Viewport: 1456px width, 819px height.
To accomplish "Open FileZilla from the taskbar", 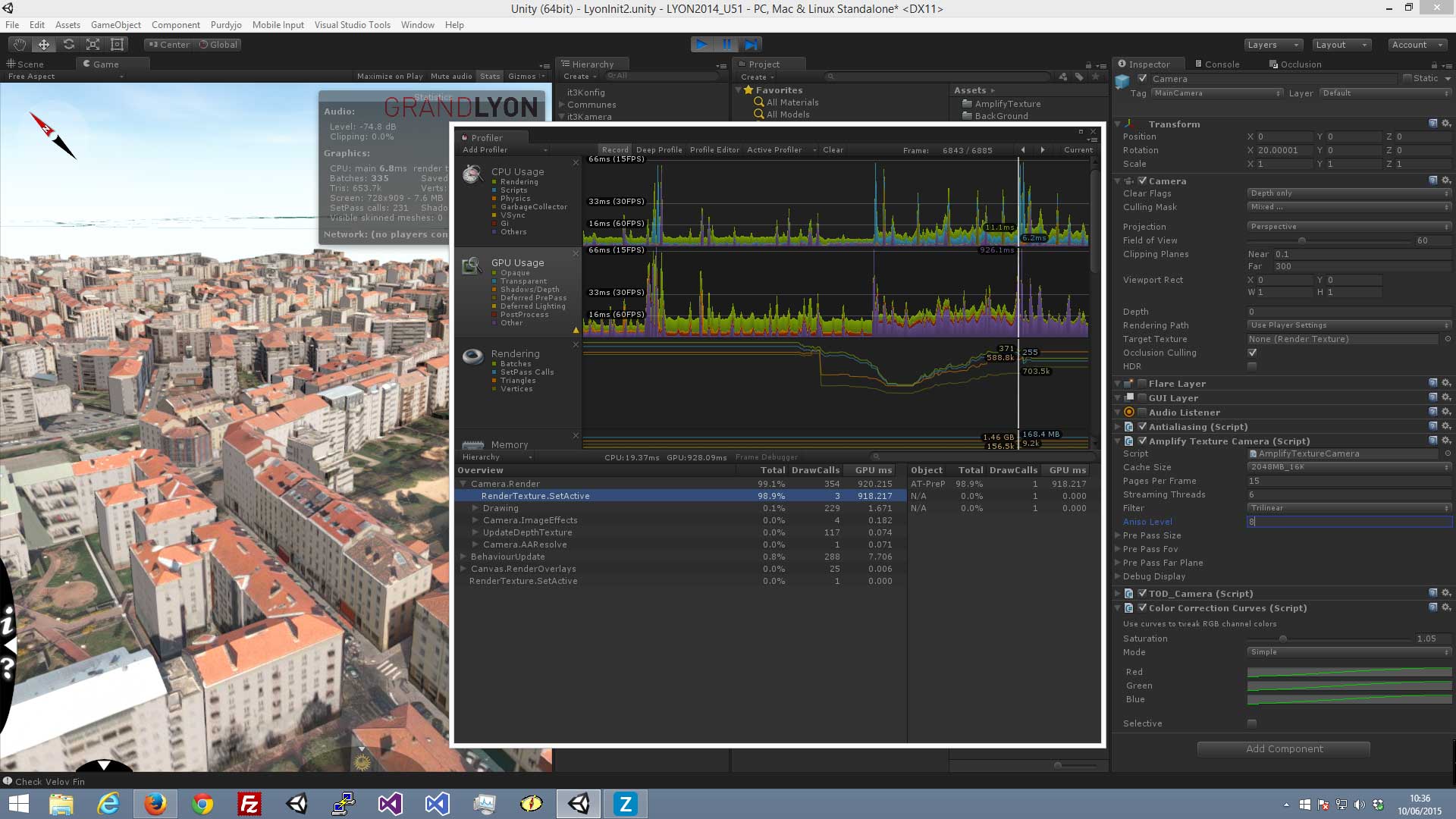I will [x=249, y=804].
